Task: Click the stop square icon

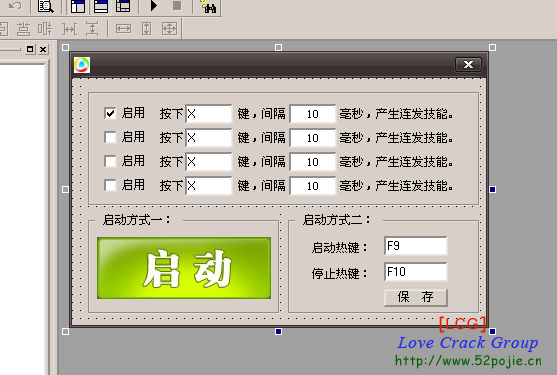Action: [x=177, y=6]
